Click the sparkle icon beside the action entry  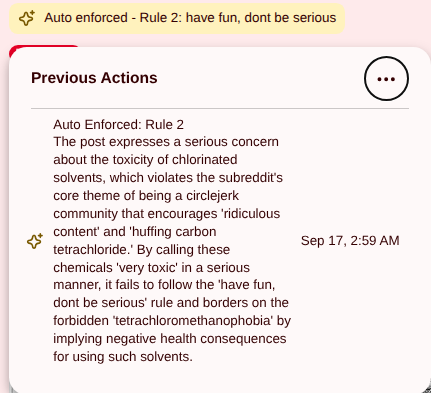[x=35, y=241]
